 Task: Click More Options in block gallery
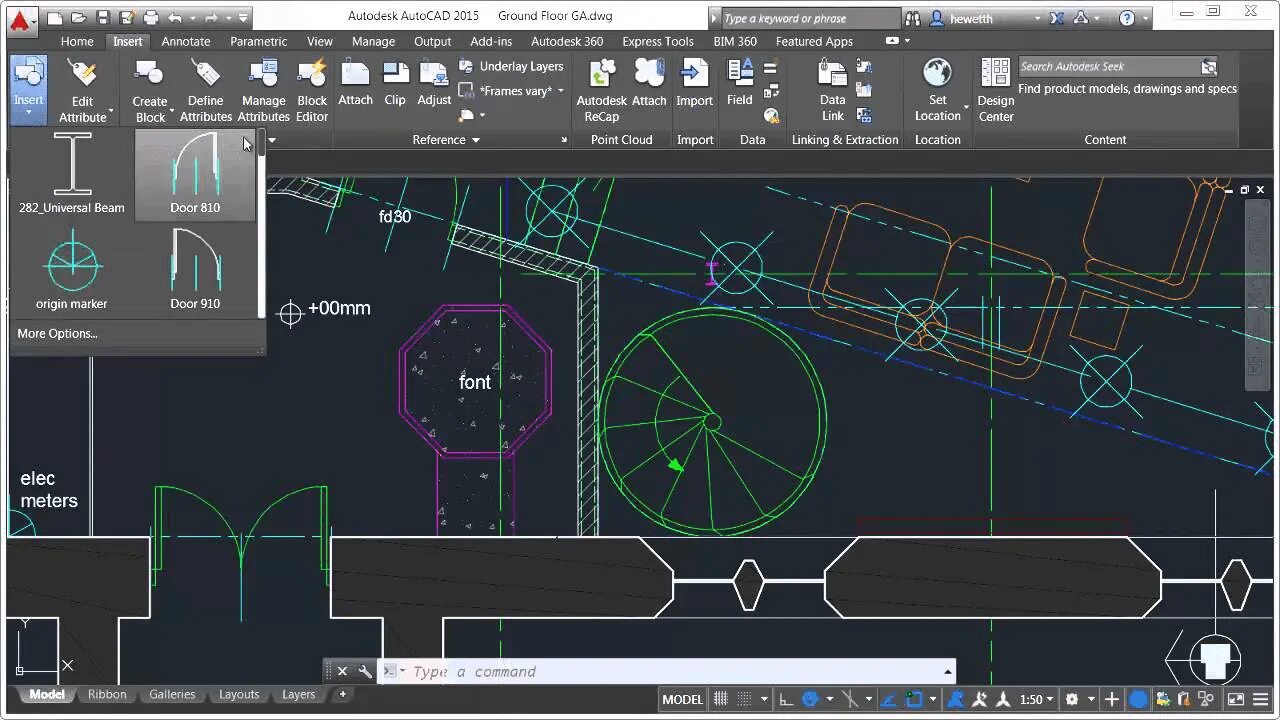(57, 333)
